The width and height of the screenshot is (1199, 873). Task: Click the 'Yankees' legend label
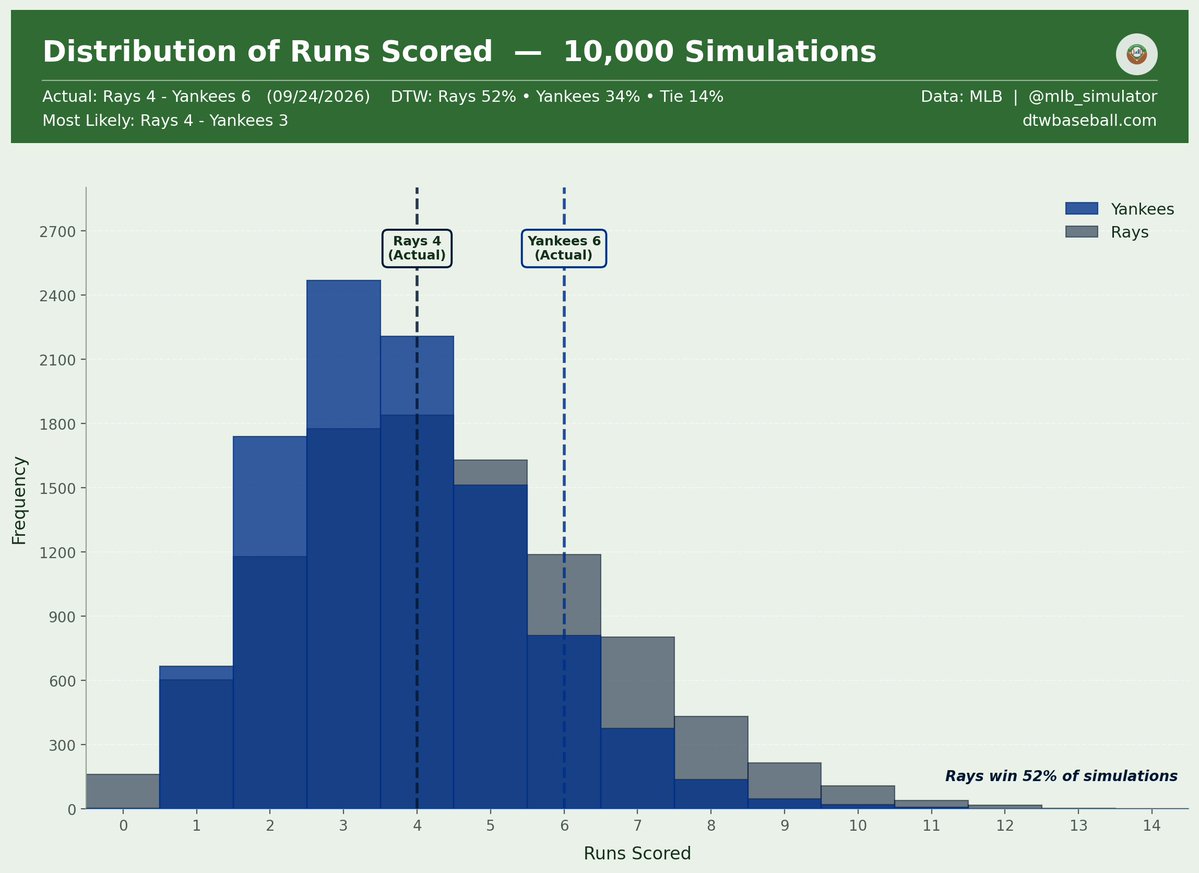[x=1142, y=209]
